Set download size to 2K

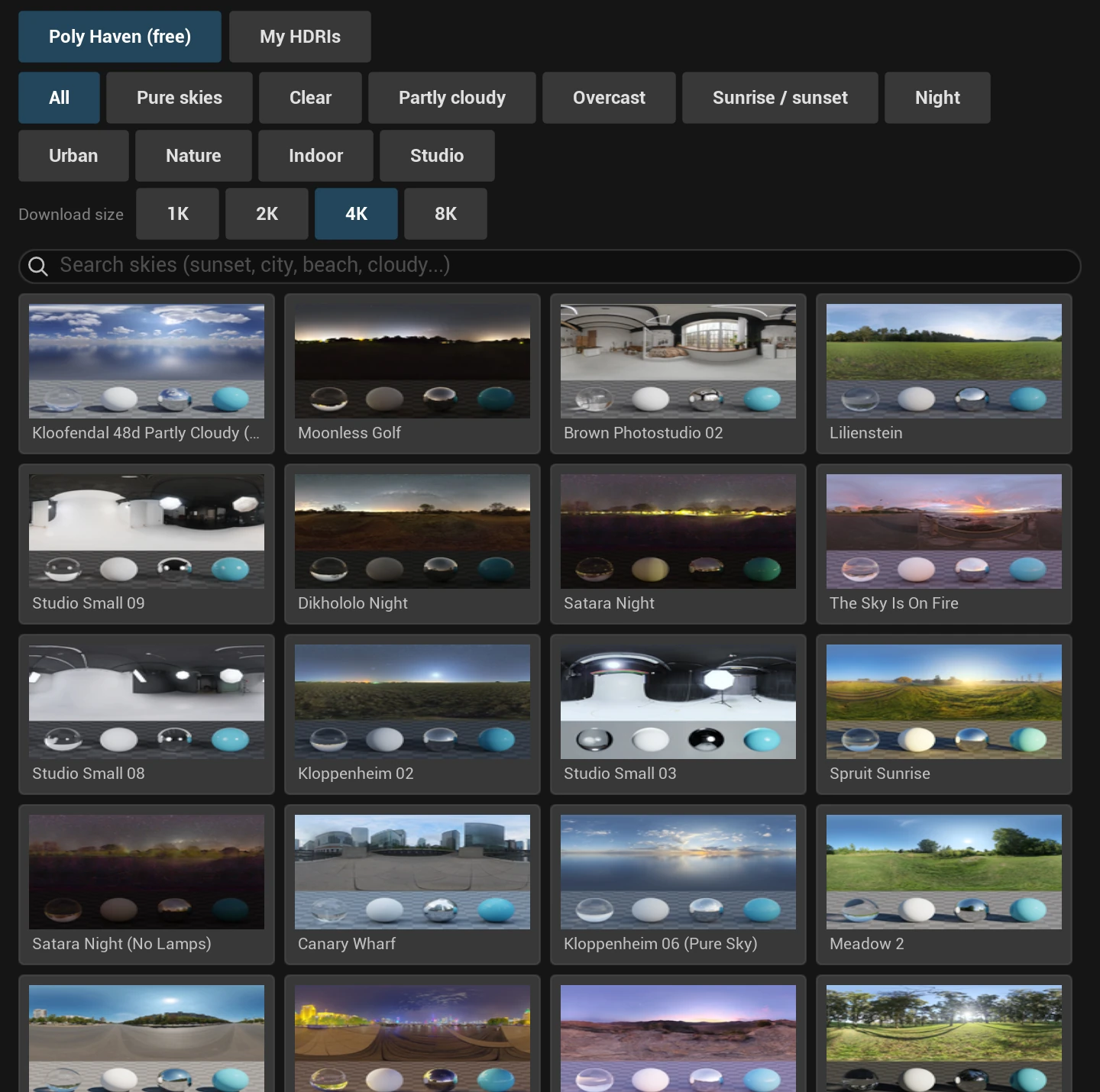tap(267, 214)
